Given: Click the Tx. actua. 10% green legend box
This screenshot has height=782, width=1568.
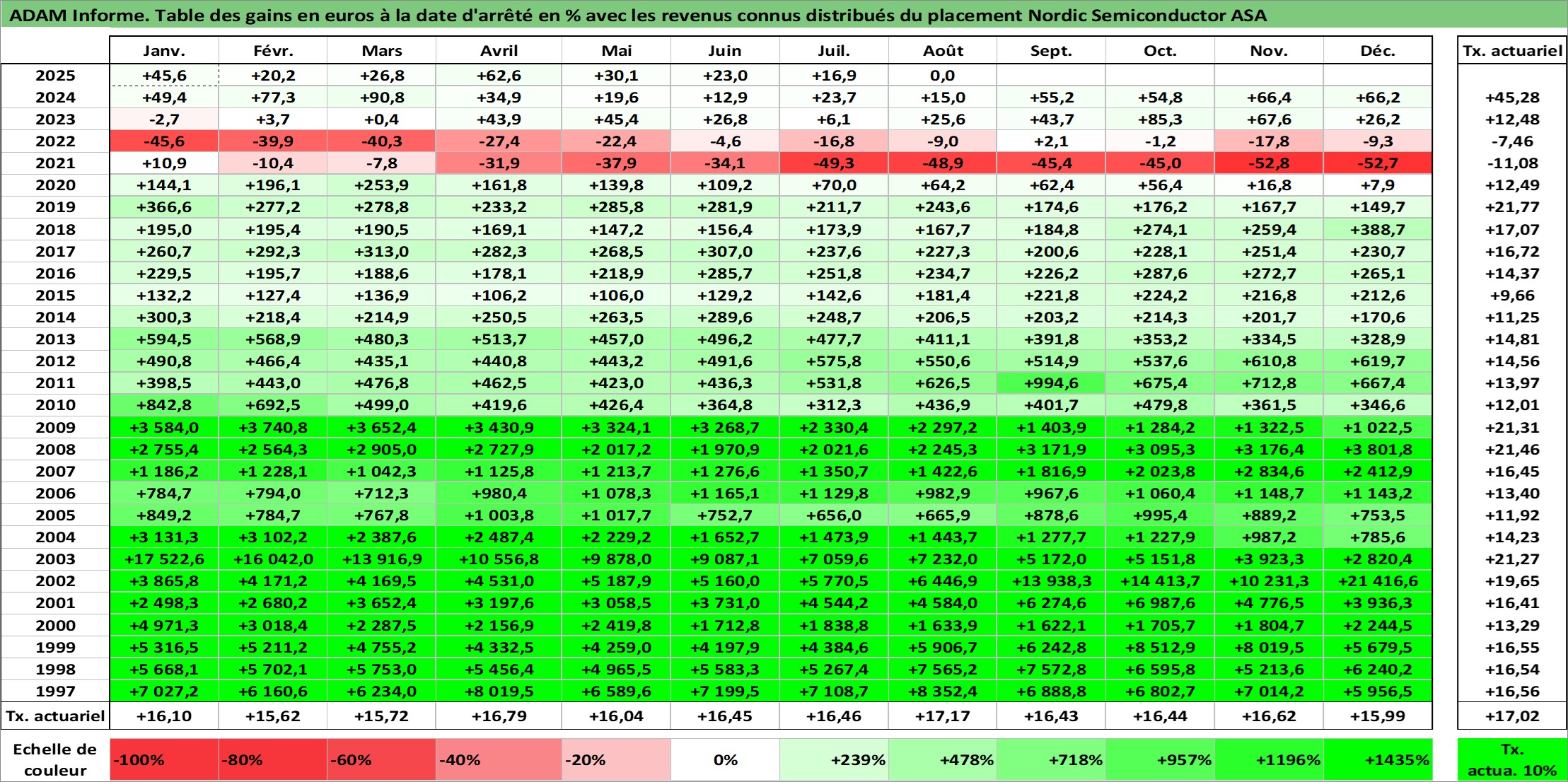Looking at the screenshot, I should (x=1512, y=760).
